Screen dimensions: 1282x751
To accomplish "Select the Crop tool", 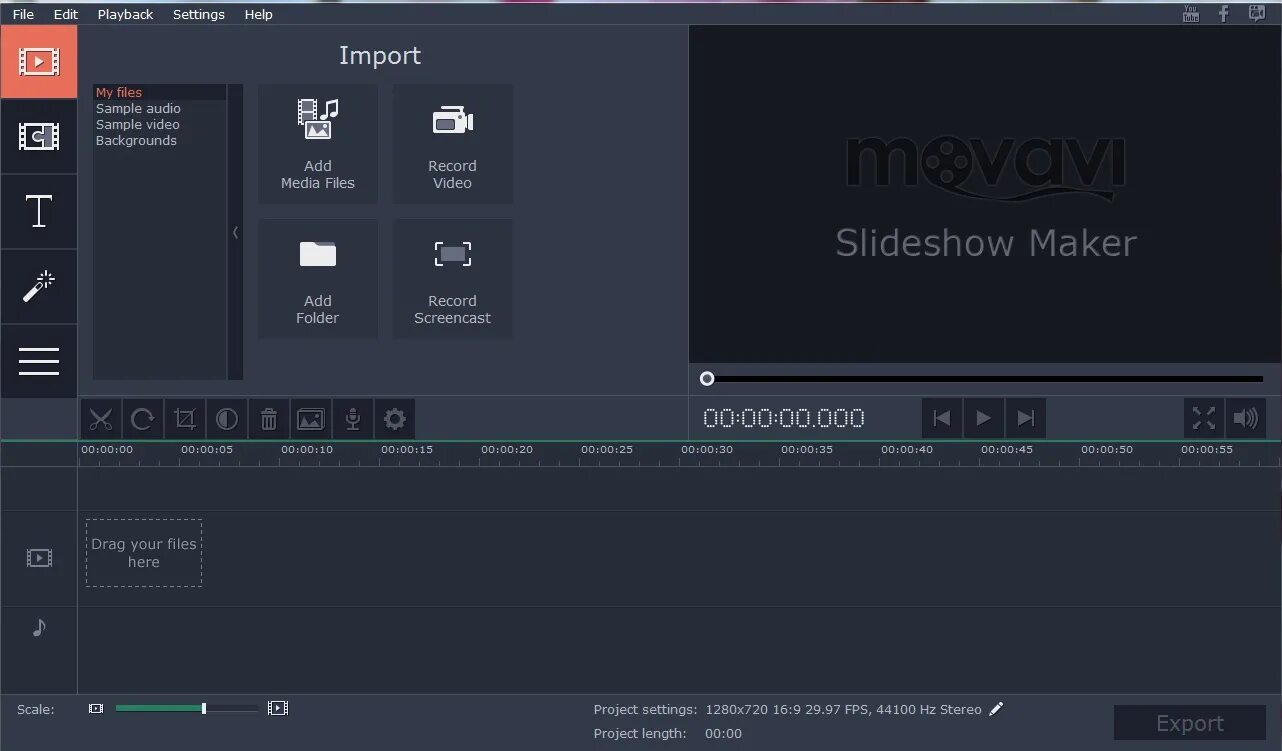I will click(x=184, y=419).
